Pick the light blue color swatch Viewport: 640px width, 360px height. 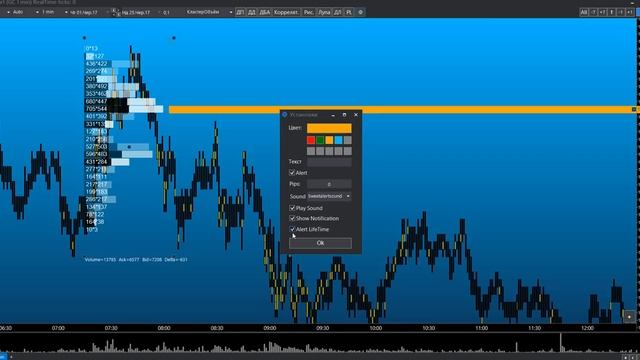[x=338, y=140]
